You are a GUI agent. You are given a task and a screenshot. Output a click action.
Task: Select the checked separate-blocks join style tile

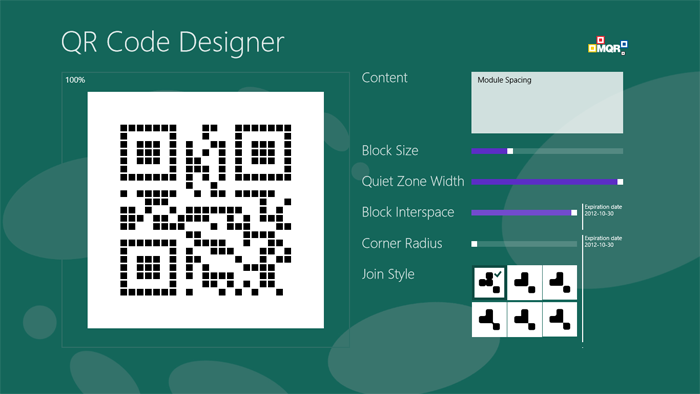(x=489, y=282)
